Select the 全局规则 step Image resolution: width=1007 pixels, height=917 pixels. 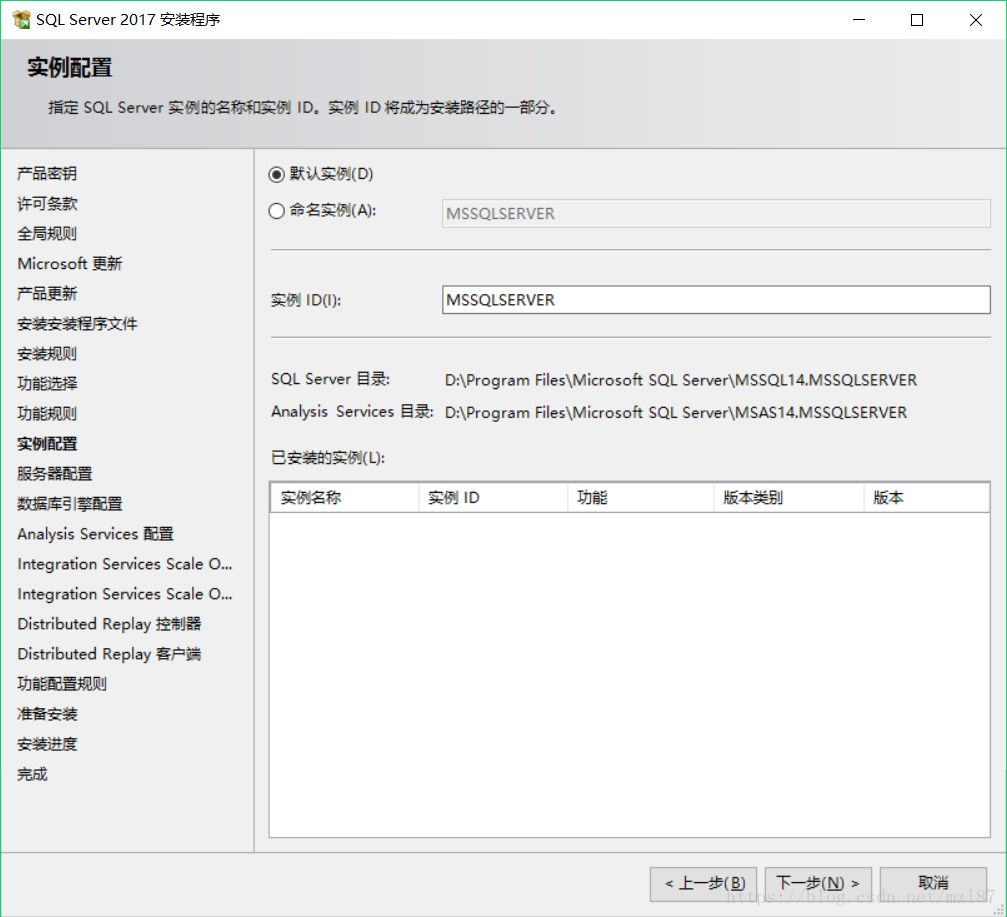pyautogui.click(x=47, y=234)
